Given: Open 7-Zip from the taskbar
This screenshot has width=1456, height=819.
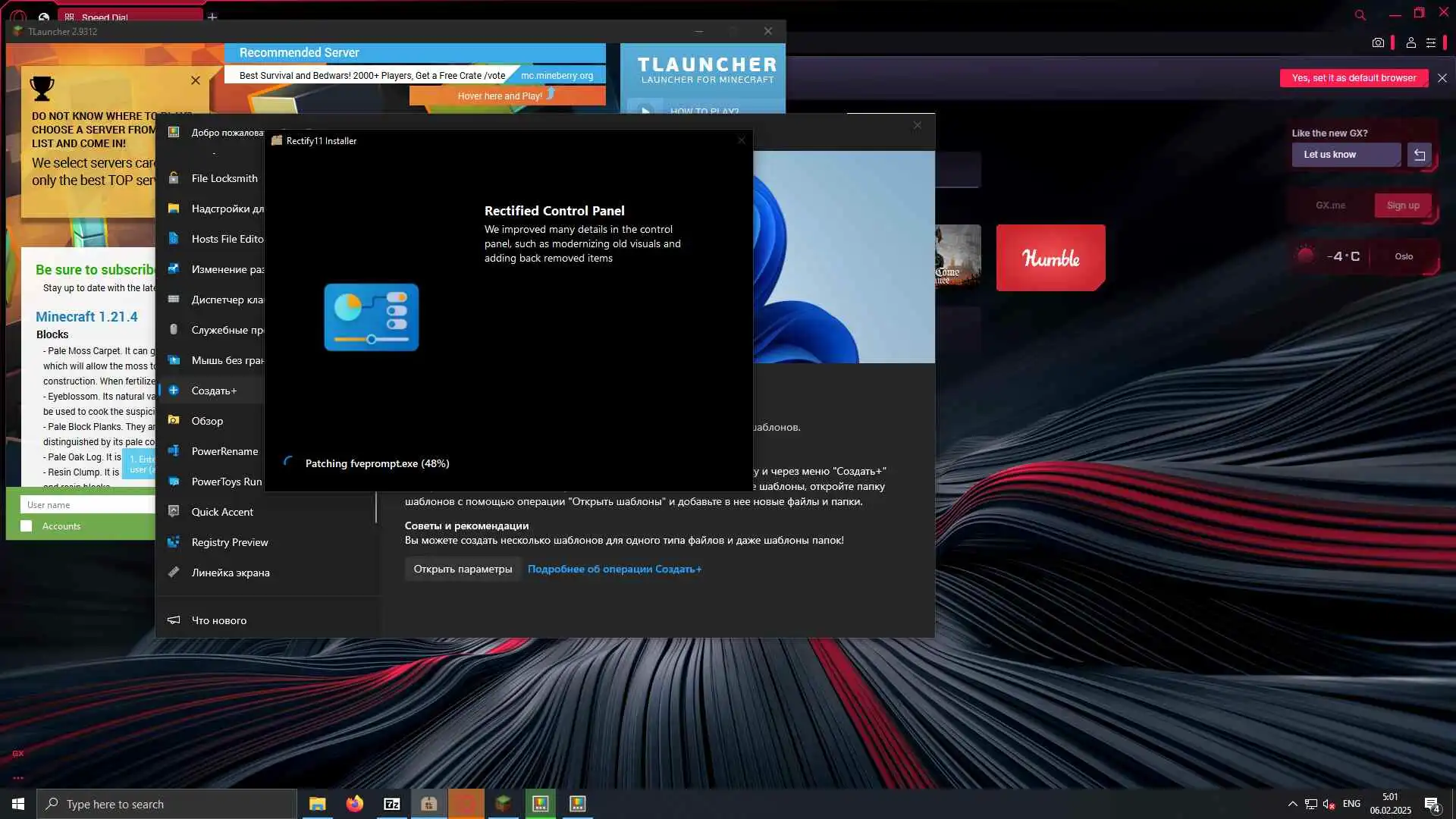Looking at the screenshot, I should coord(392,804).
